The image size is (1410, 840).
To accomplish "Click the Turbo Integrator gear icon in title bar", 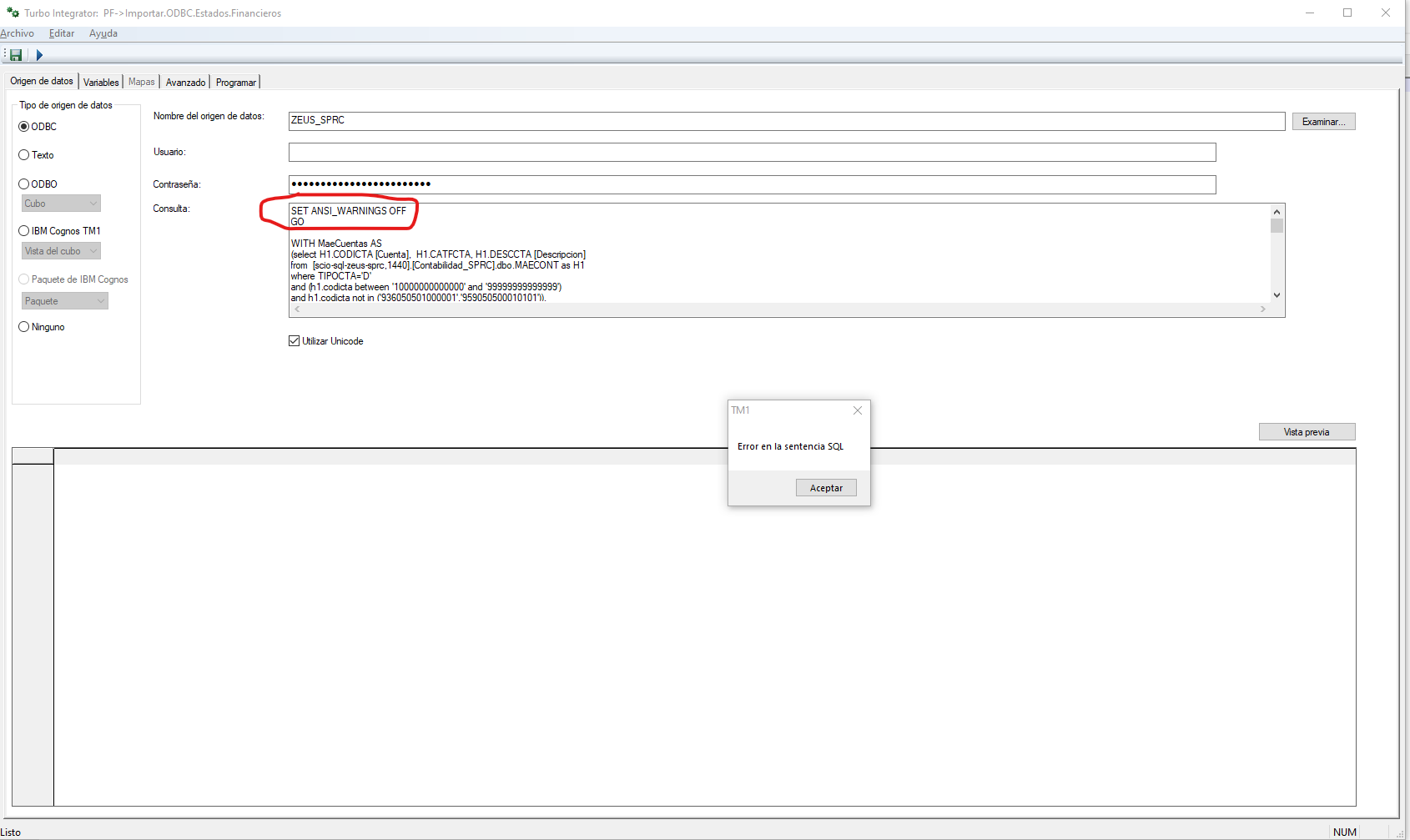I will tap(13, 13).
